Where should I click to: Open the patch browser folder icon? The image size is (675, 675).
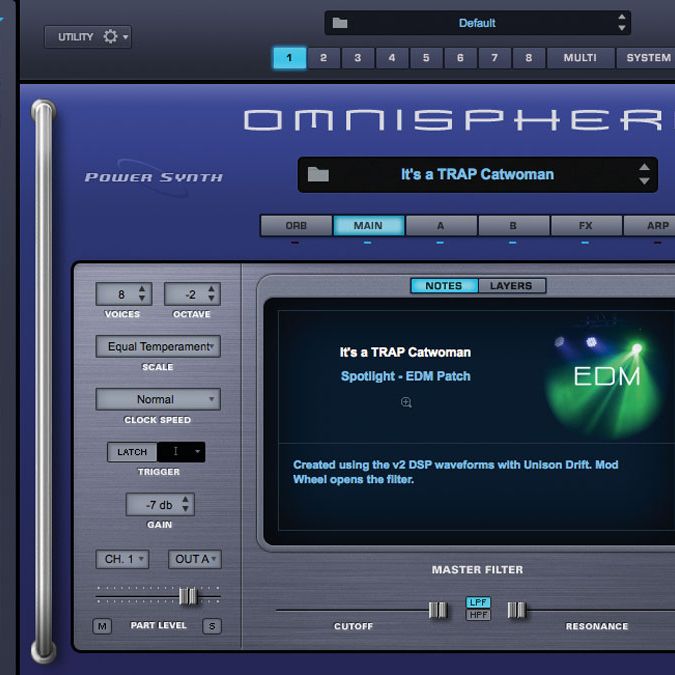click(x=318, y=174)
